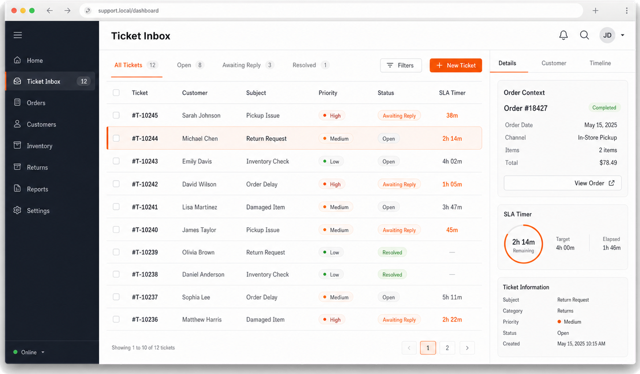Click the external link icon on View Order
Viewport: 640px width, 374px height.
pos(611,183)
